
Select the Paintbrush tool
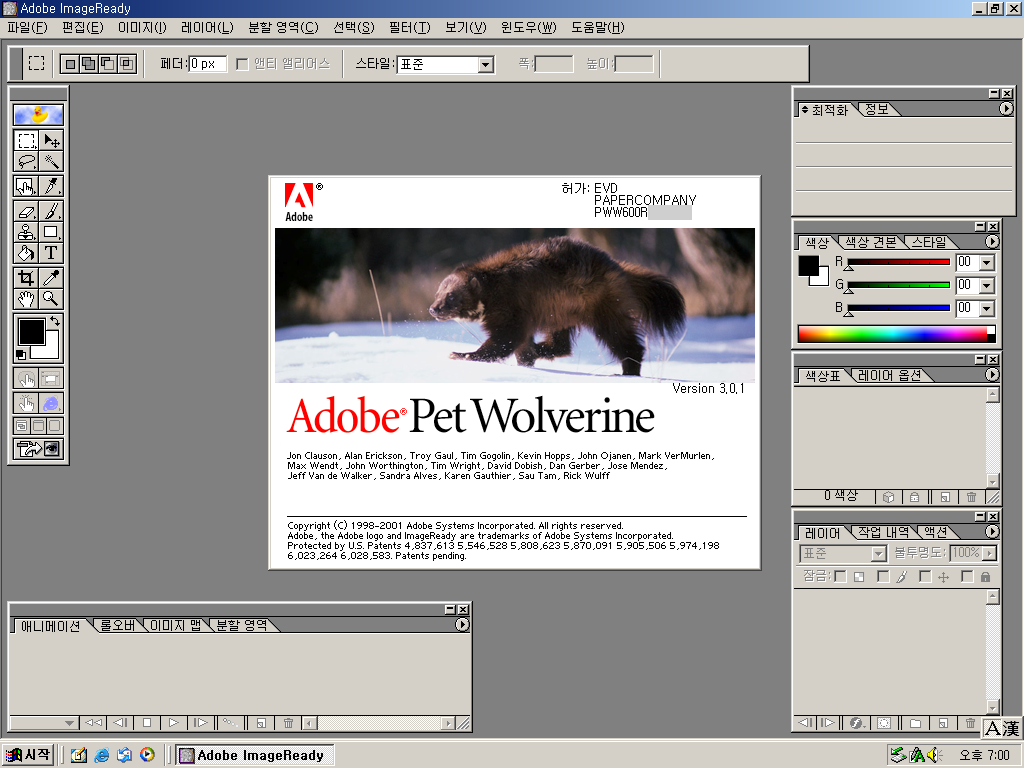point(51,211)
